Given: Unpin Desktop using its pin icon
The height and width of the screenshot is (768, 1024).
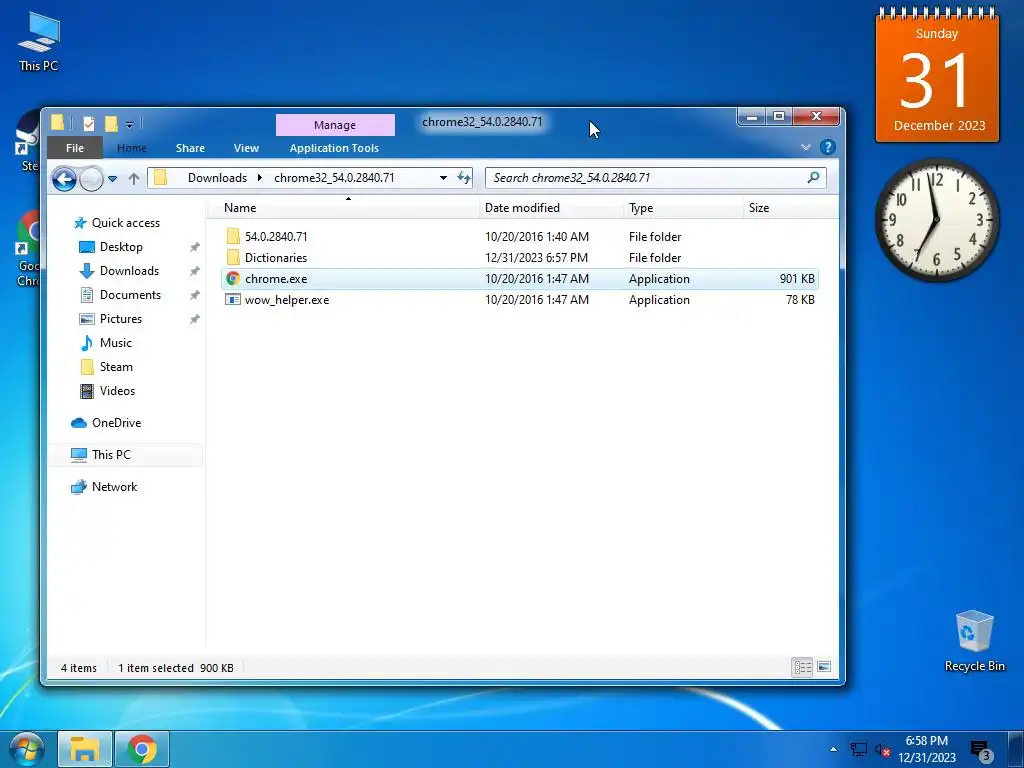Looking at the screenshot, I should click(195, 247).
